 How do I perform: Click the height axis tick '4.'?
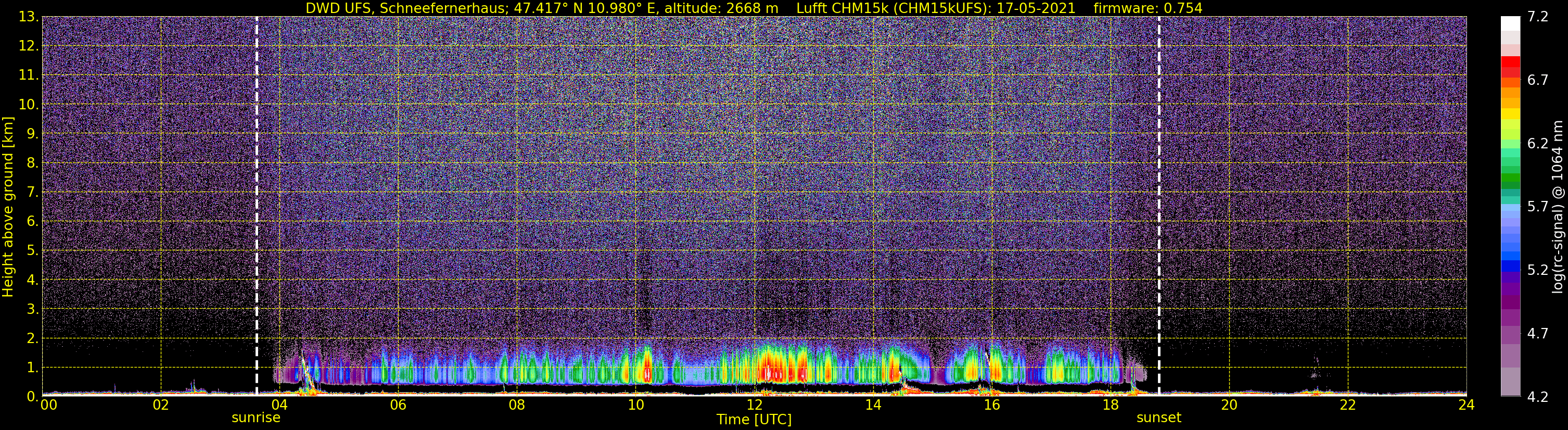tap(32, 280)
